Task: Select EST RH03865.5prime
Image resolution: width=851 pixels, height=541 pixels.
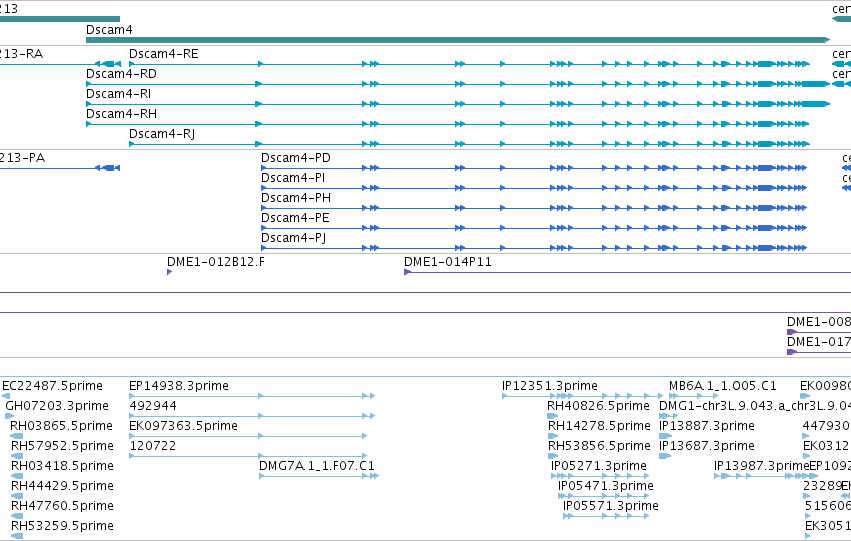Action: click(x=61, y=426)
